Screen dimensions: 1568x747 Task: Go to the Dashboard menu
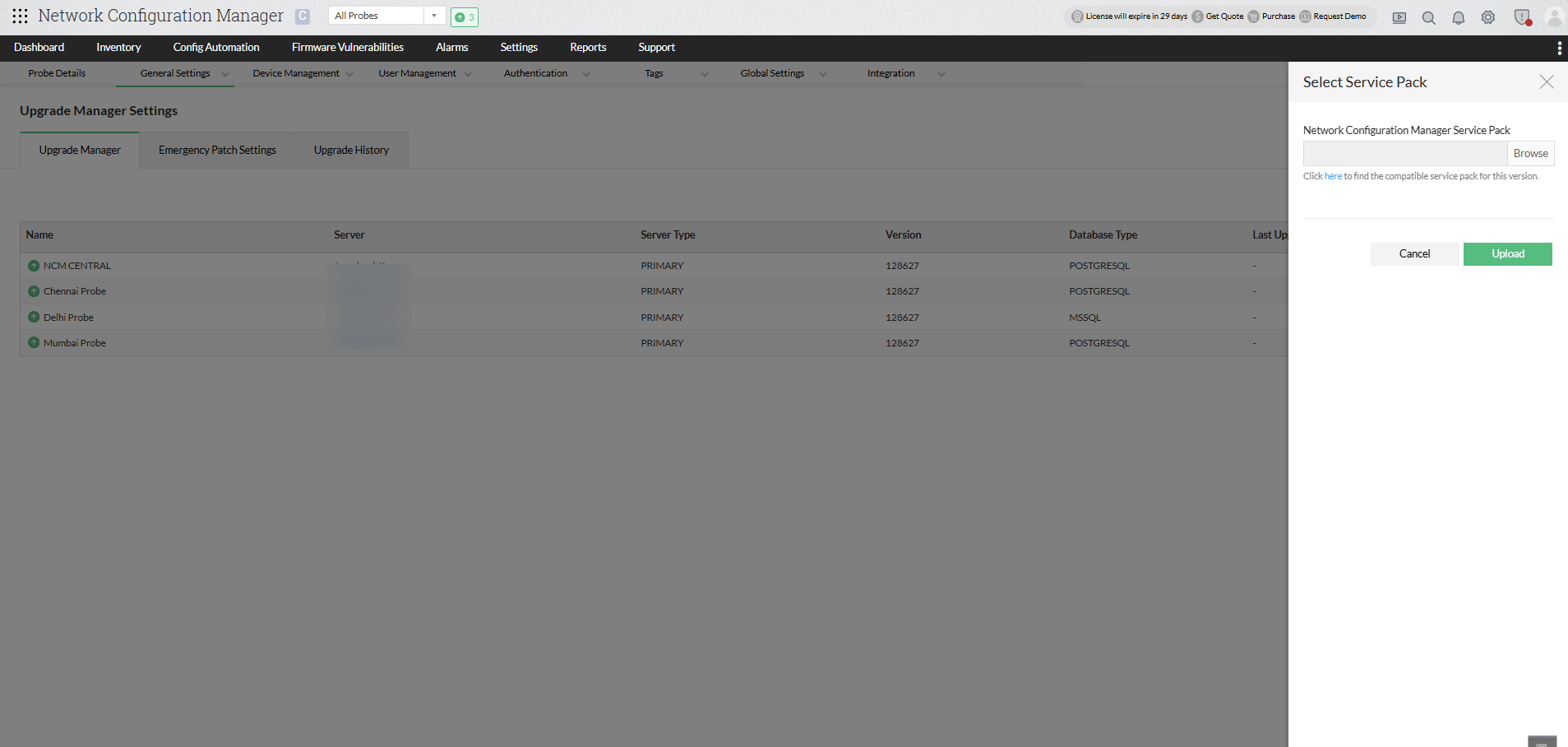[39, 48]
